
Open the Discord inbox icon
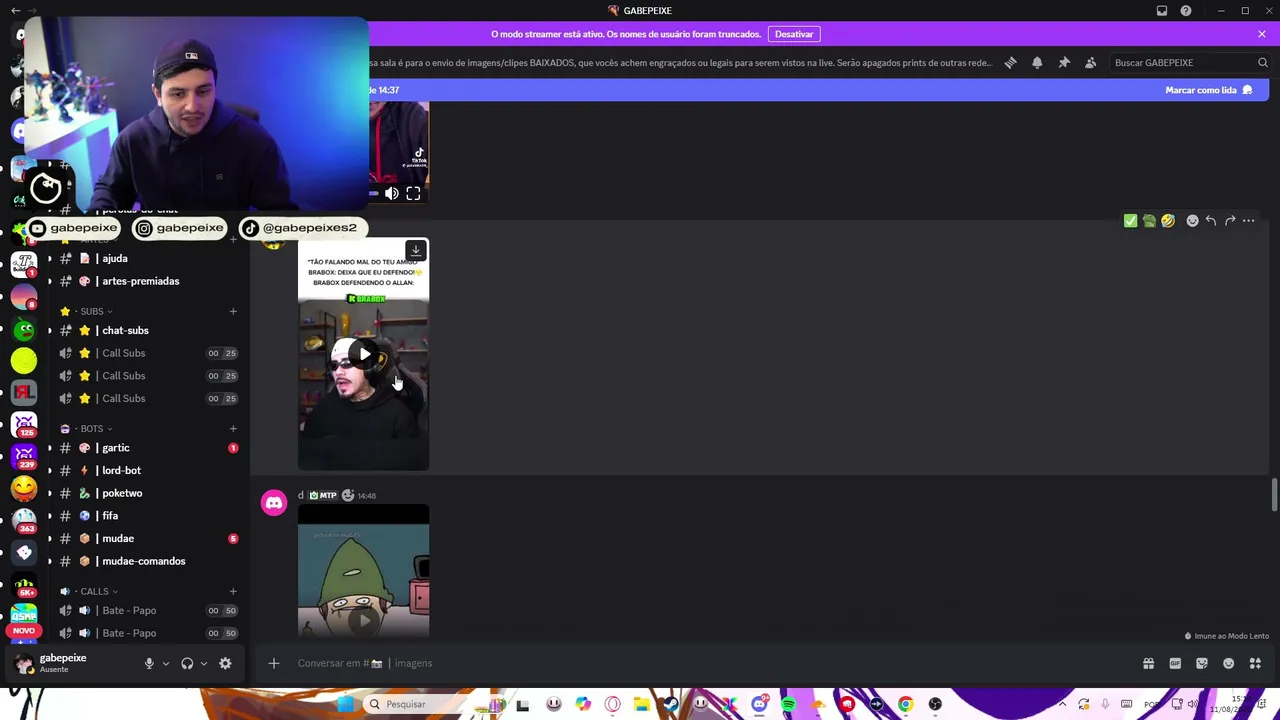coord(1162,11)
